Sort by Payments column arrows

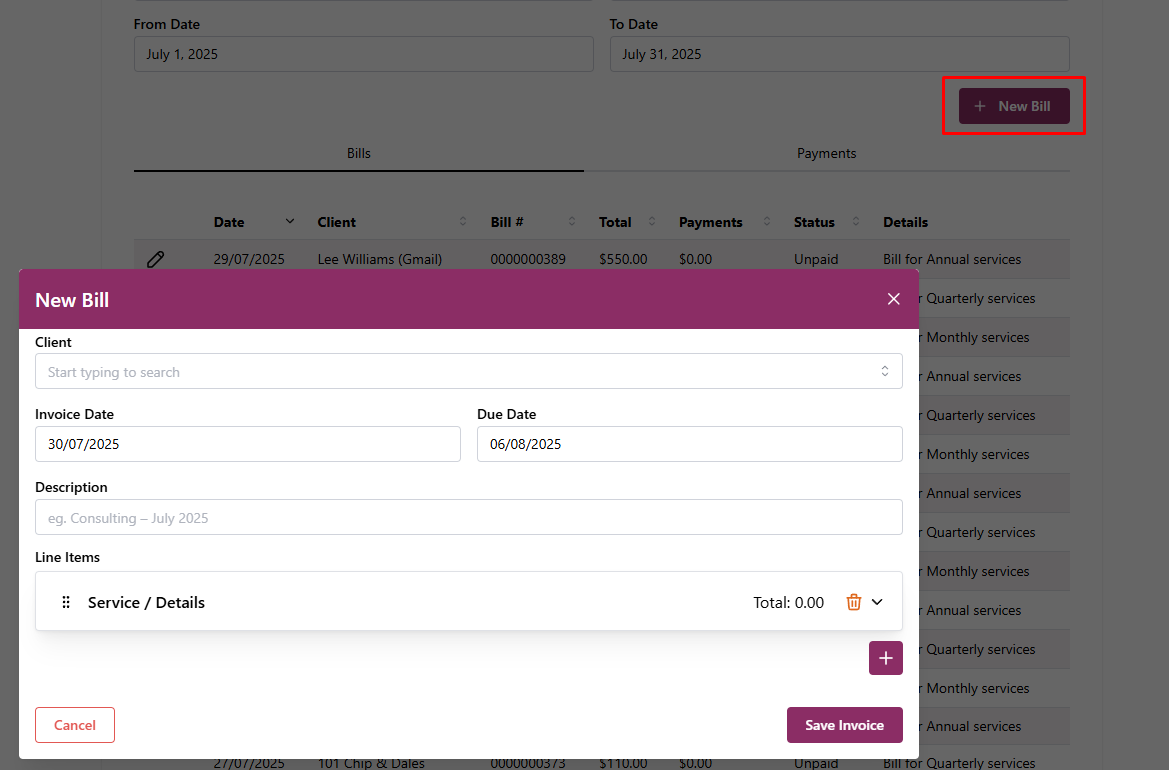coord(767,222)
